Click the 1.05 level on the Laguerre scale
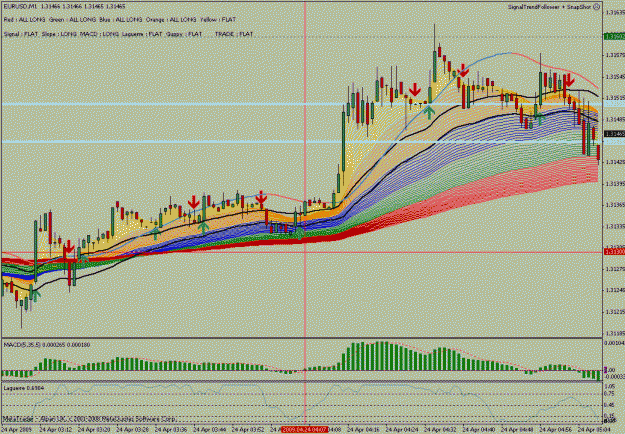 (610, 386)
